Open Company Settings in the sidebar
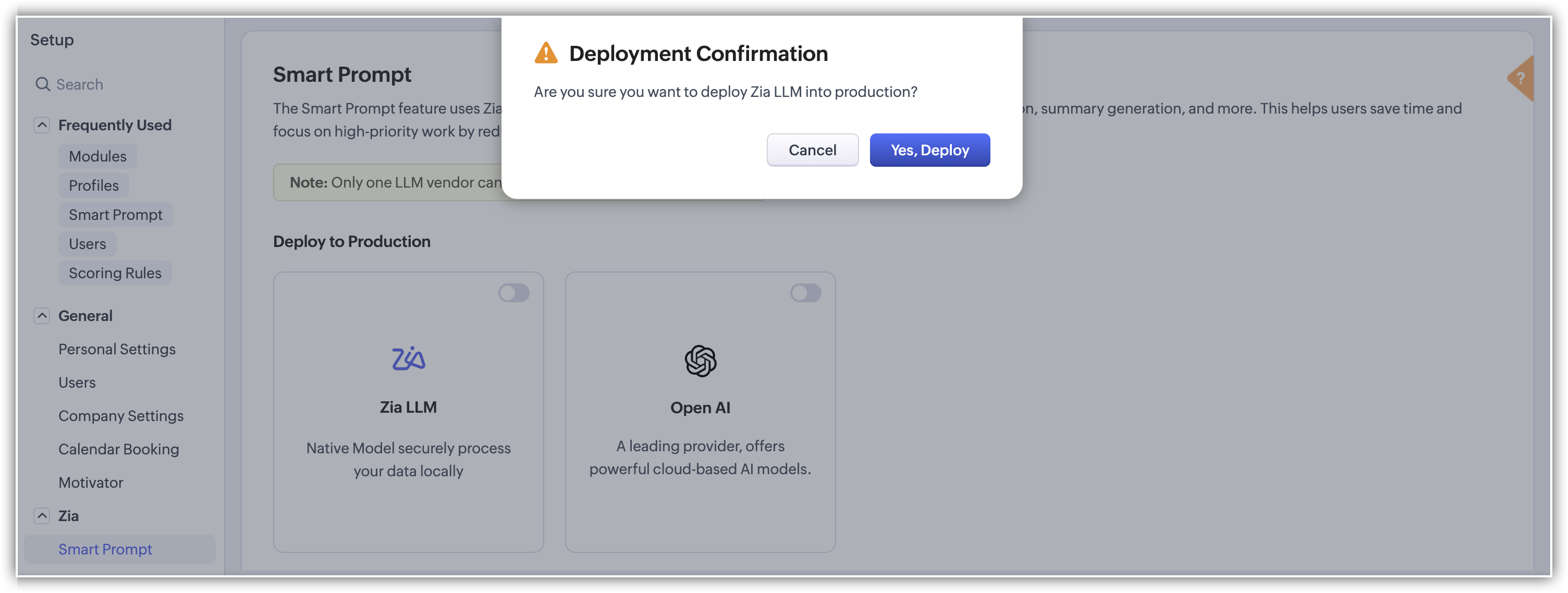 coord(121,416)
